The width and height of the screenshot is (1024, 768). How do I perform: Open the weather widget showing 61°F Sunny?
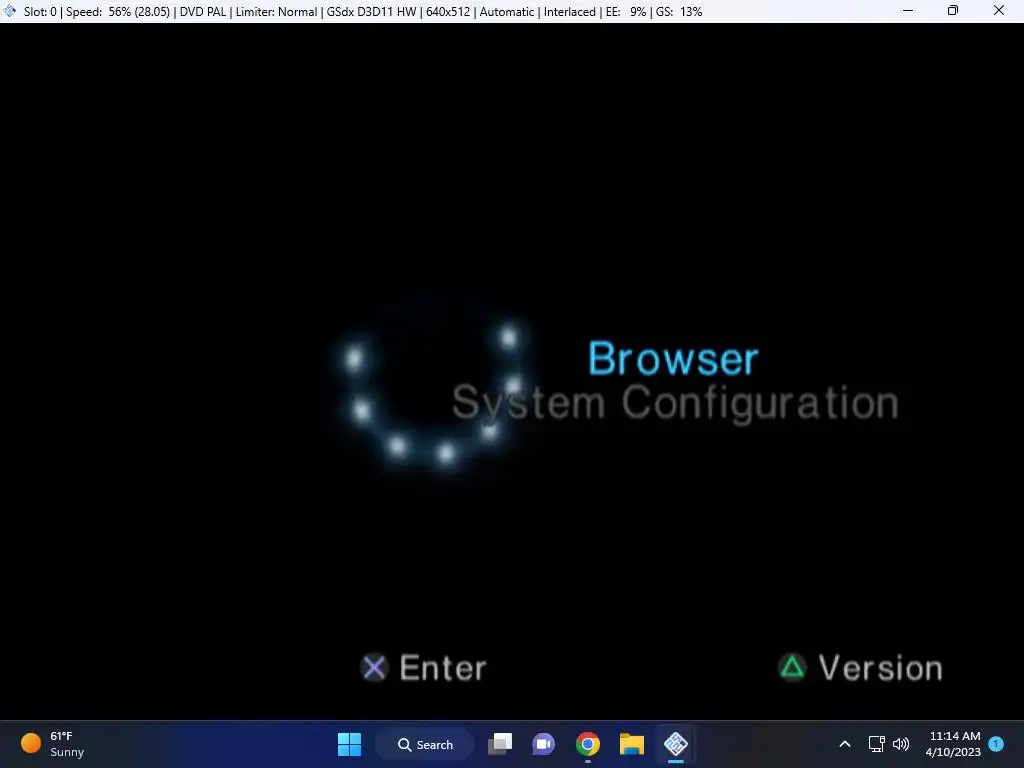click(x=53, y=744)
